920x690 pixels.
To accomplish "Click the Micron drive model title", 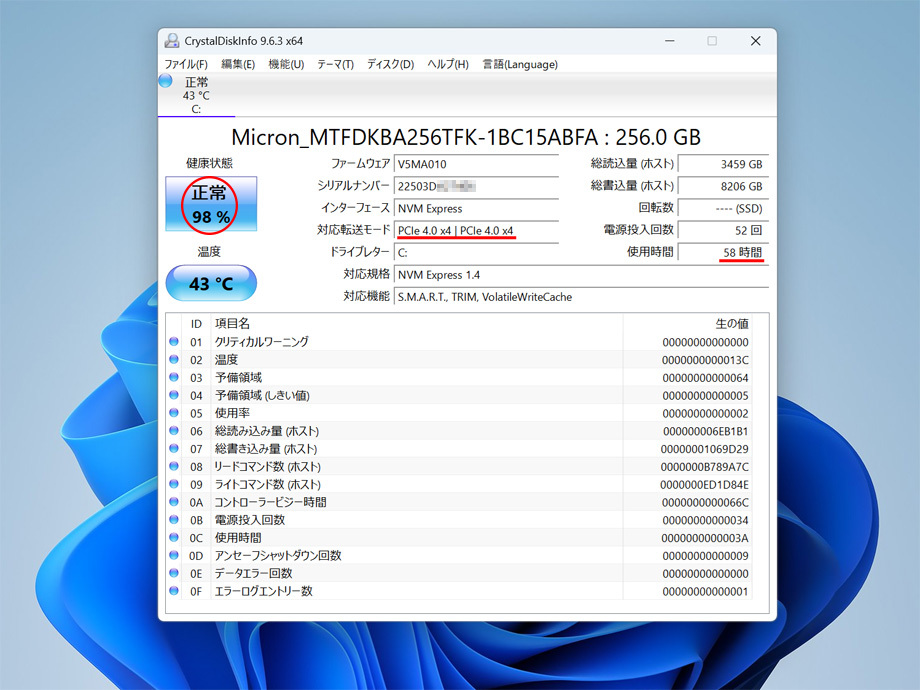I will (x=466, y=137).
